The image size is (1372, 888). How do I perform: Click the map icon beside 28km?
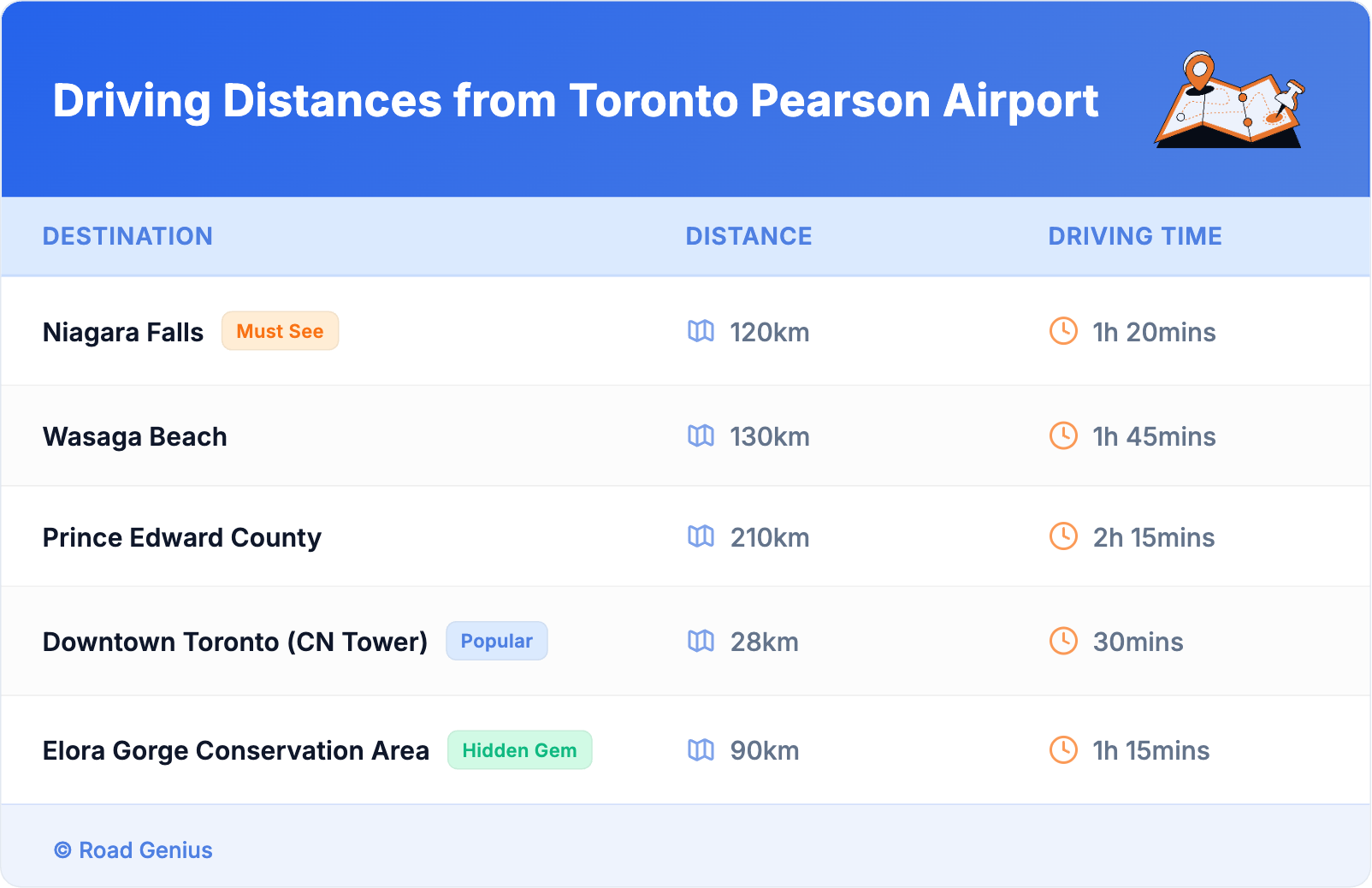pos(701,642)
